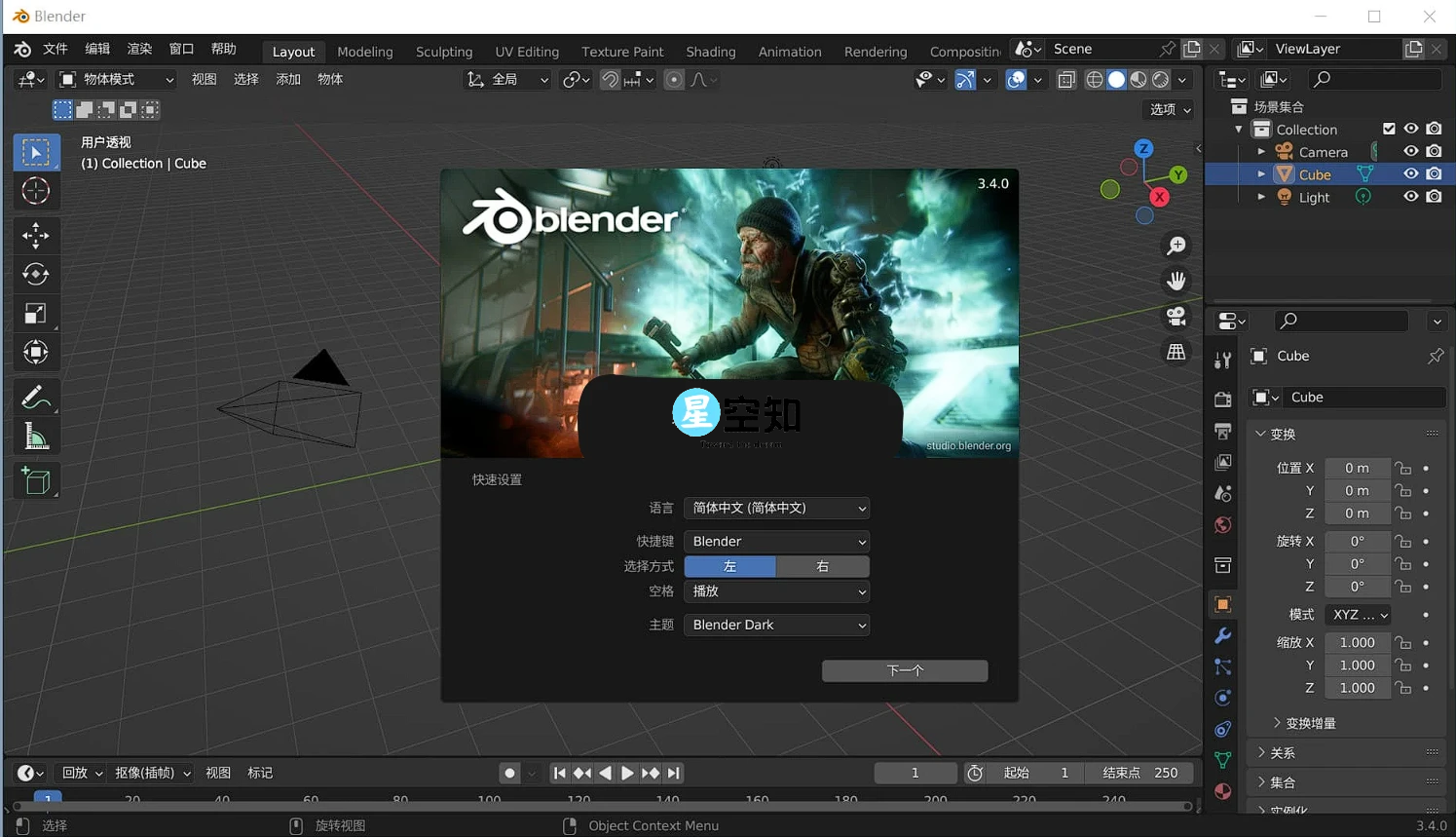
Task: Click the 位置 Z value field
Action: click(x=1358, y=513)
